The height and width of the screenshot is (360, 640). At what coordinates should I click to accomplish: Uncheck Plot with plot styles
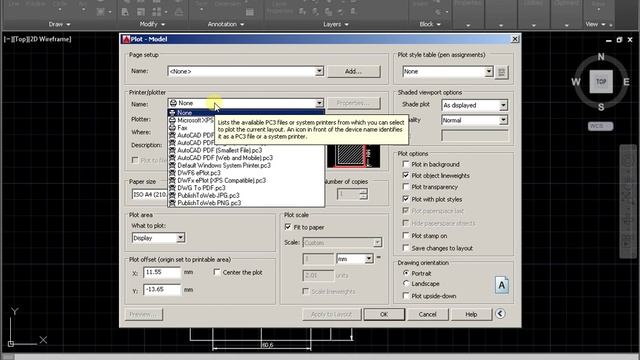tap(406, 199)
